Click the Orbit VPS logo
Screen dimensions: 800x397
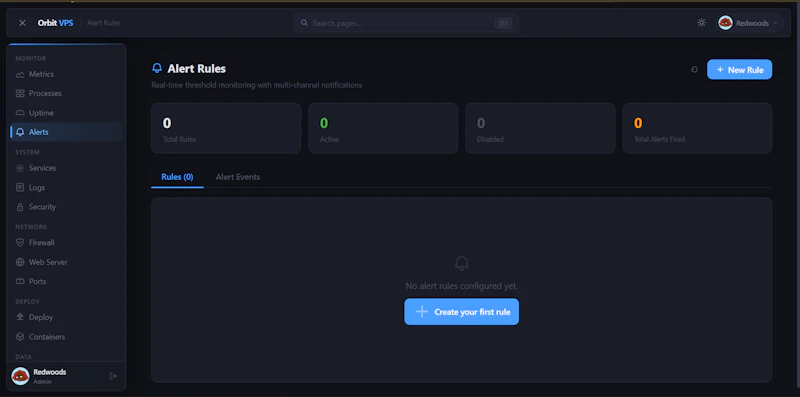[56, 23]
